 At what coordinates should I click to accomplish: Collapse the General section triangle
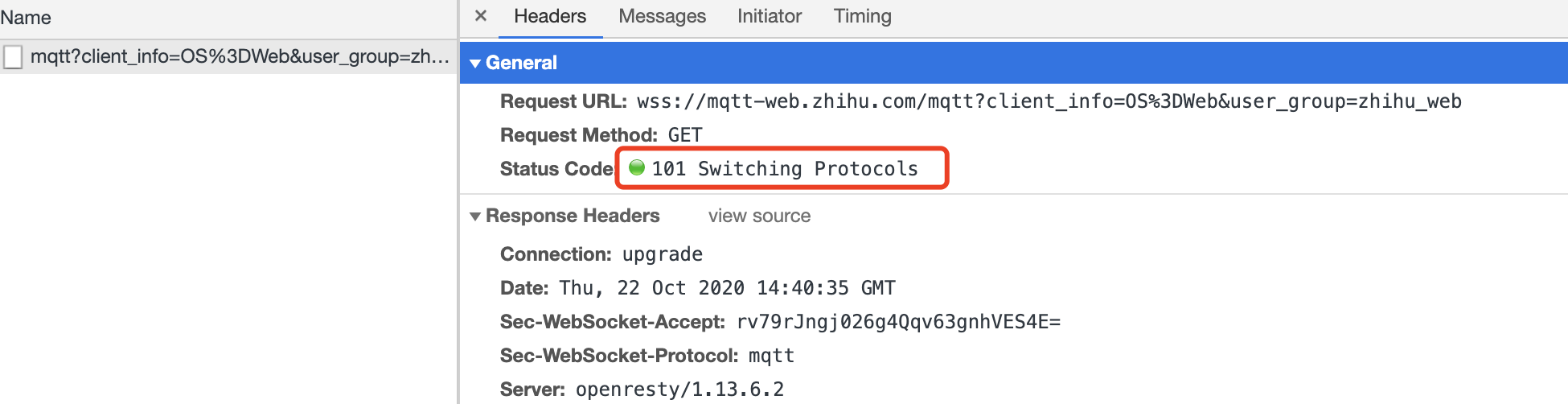475,64
